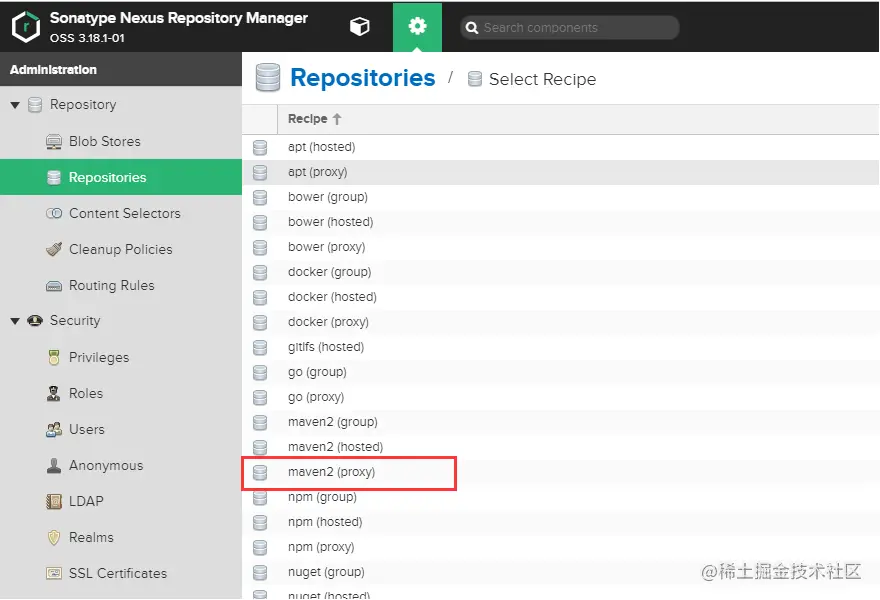Viewport: 880px width, 600px height.
Task: Select the bower (group) recipe
Action: 561,197
